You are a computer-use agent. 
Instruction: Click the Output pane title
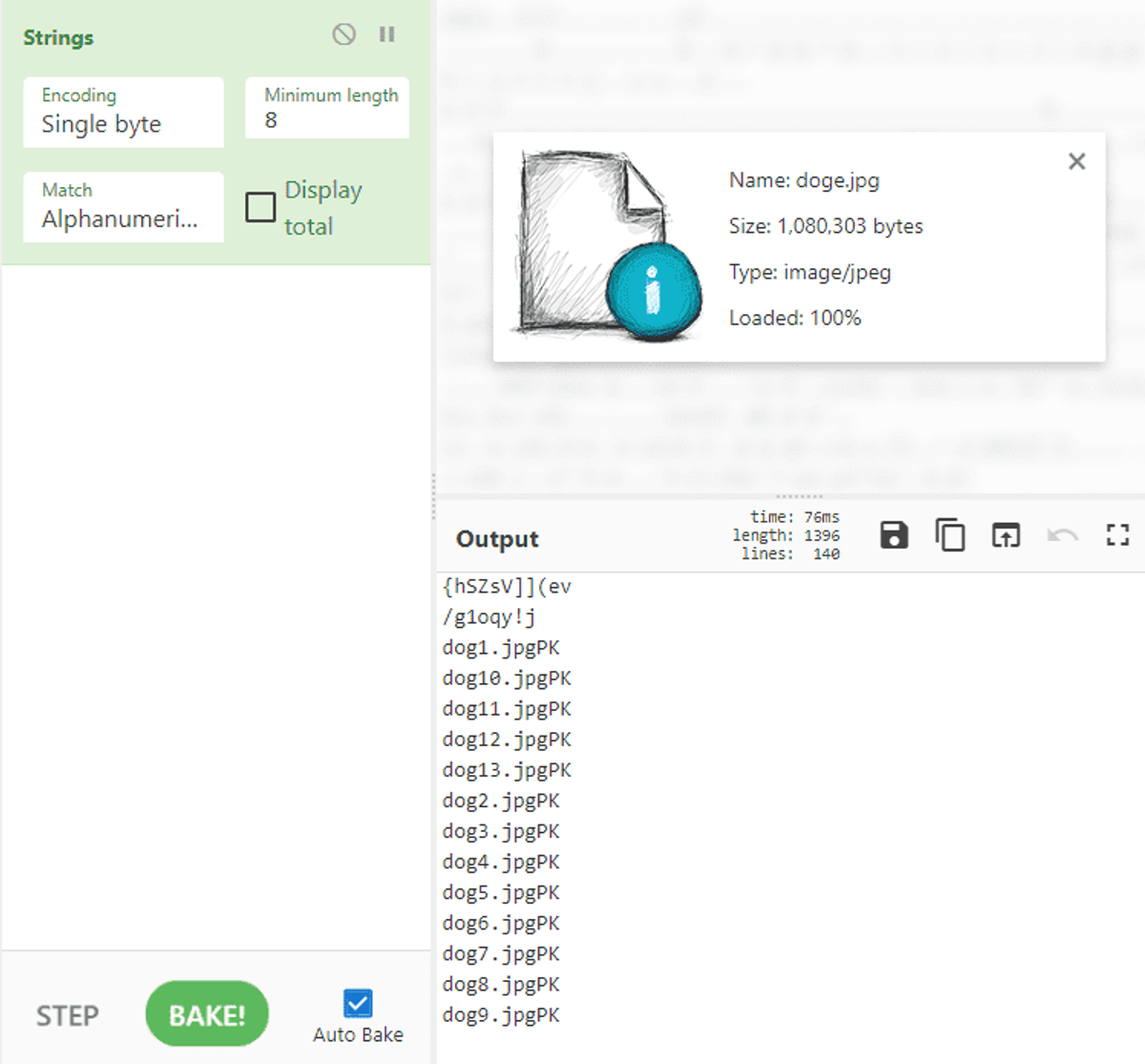click(x=497, y=539)
